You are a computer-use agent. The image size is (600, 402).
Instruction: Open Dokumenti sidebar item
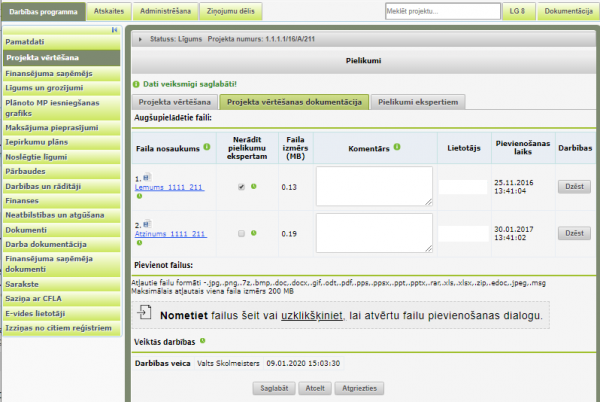coord(62,230)
